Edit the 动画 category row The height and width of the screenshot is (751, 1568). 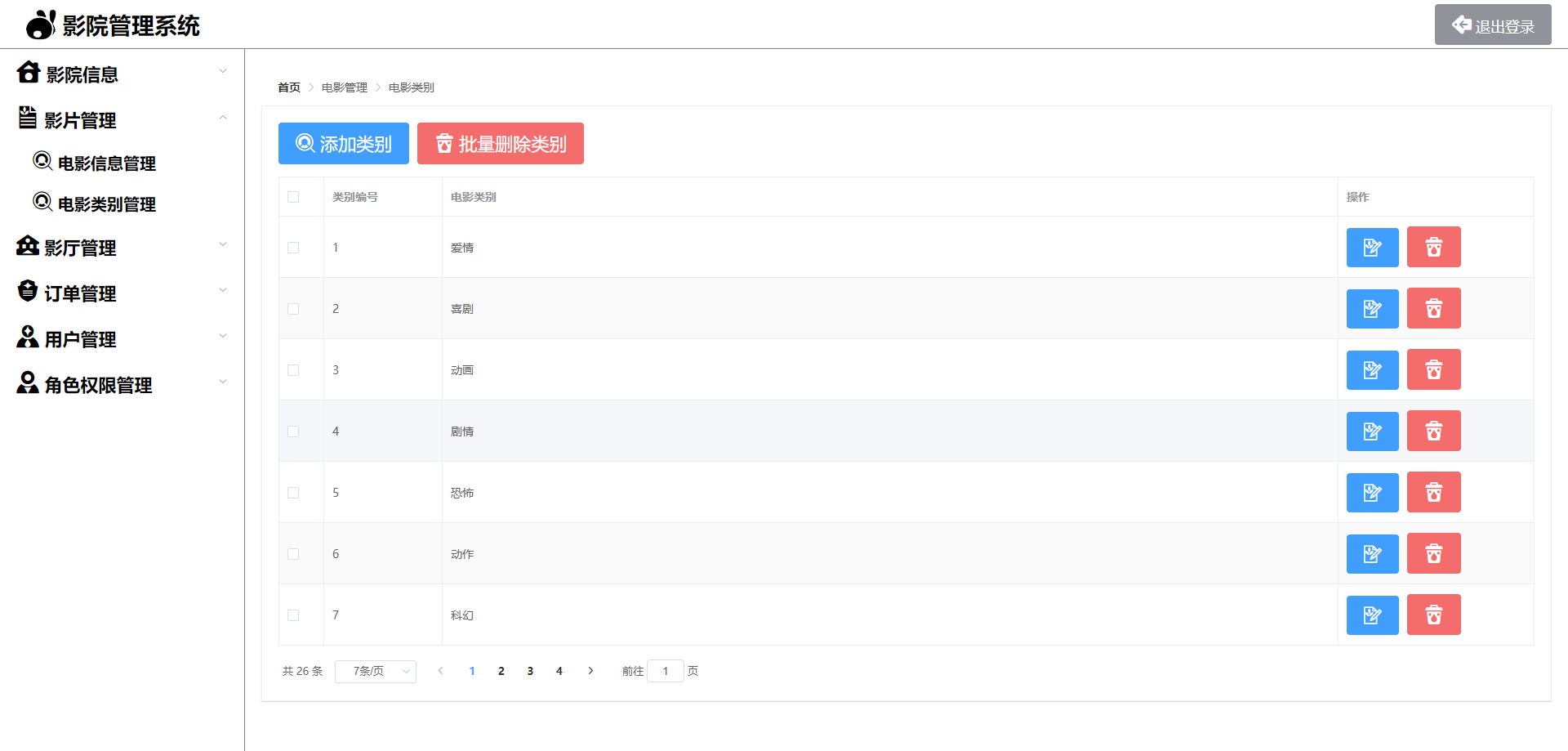[1372, 370]
